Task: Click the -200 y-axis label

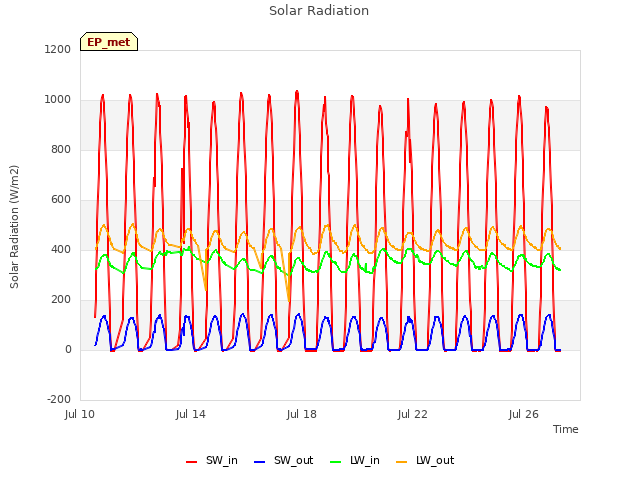Action: click(x=59, y=399)
